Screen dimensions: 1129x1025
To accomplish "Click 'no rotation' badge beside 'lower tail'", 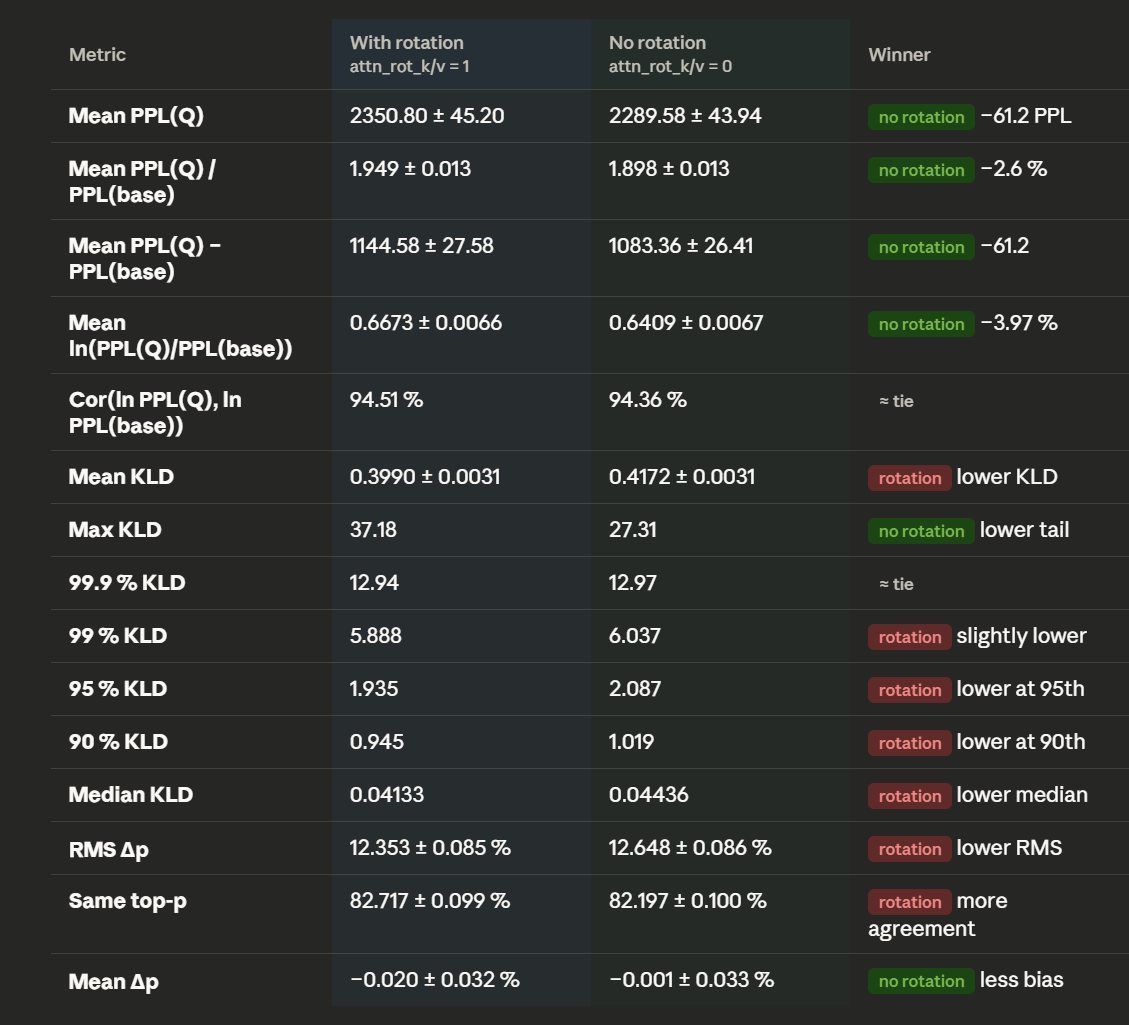I will pyautogui.click(x=921, y=531).
